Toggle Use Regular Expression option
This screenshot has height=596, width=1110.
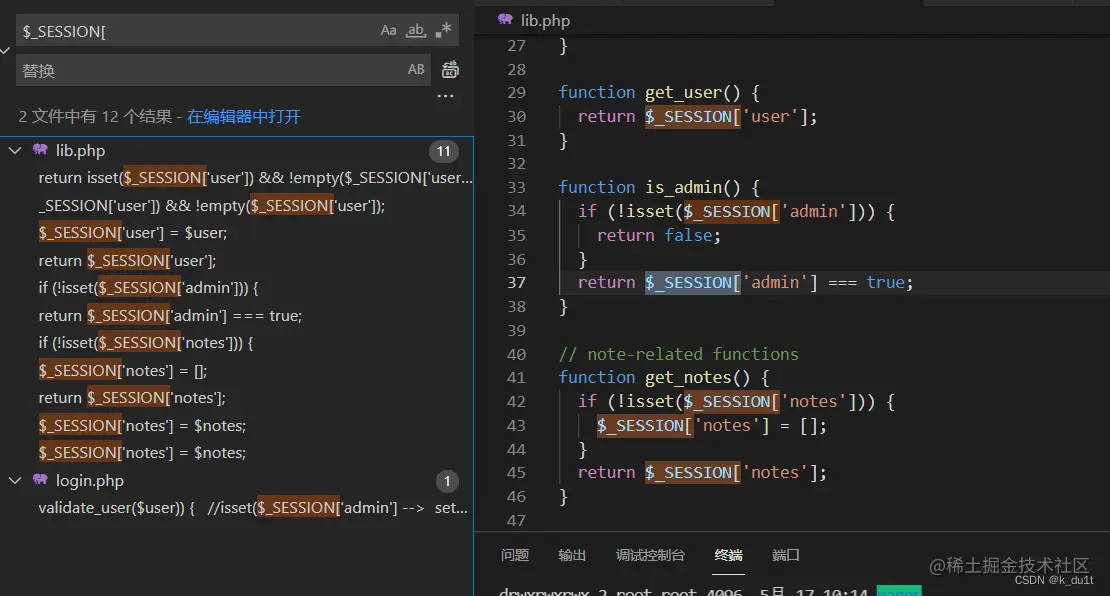coord(443,30)
